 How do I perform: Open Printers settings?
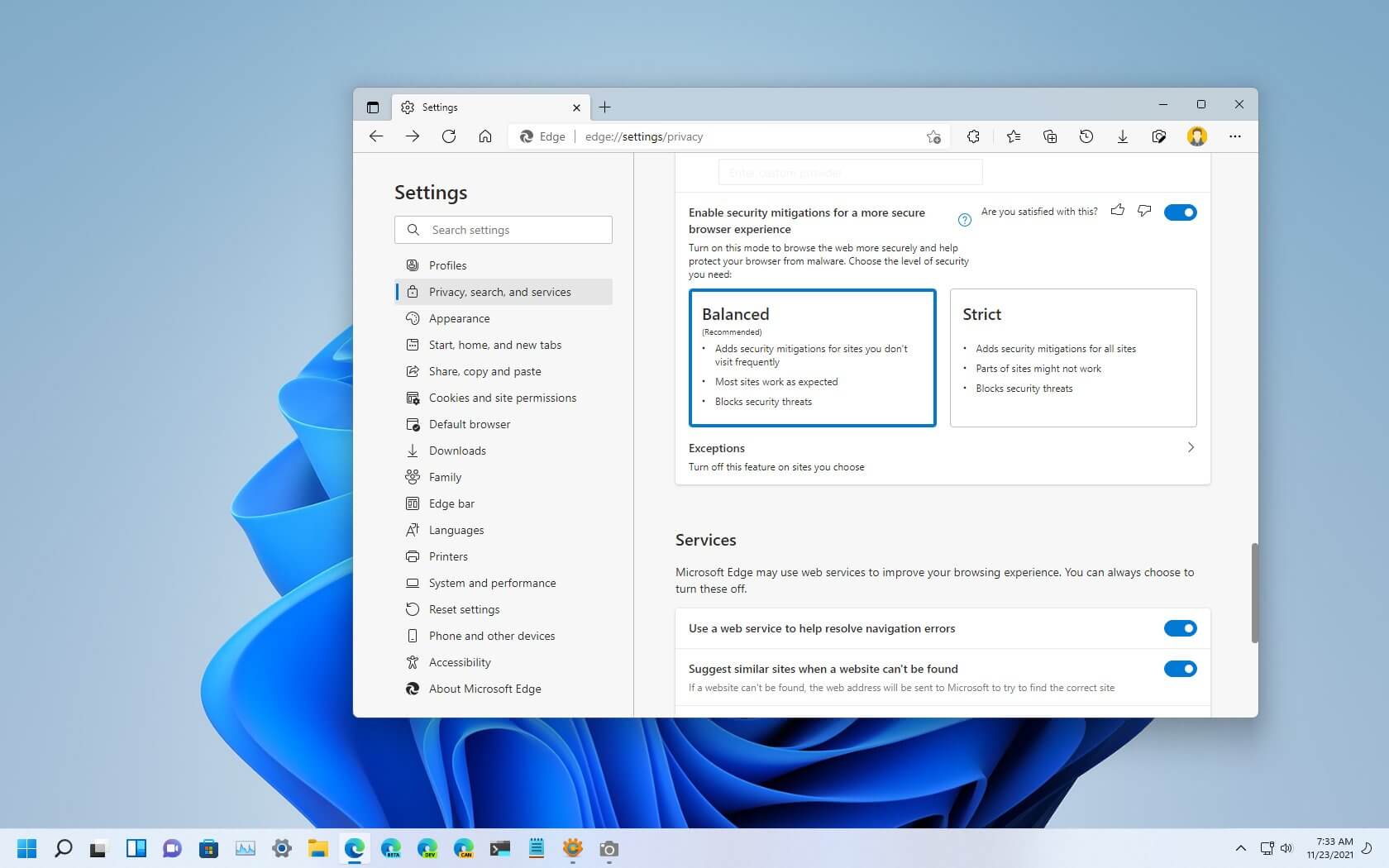point(504,556)
